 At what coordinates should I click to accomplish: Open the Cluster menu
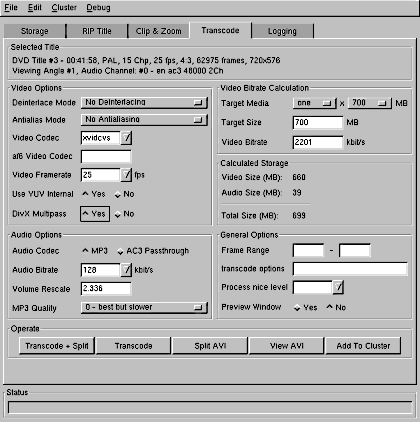tap(64, 8)
